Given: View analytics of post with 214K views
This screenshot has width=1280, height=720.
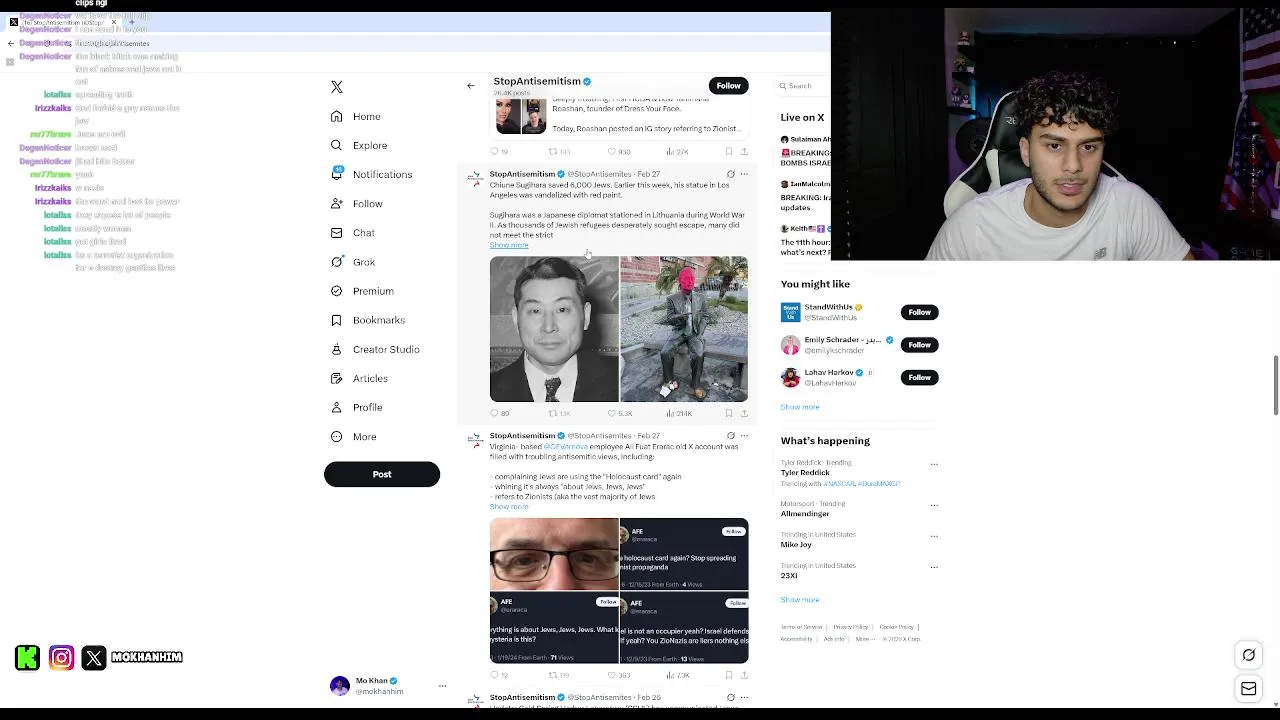Looking at the screenshot, I should (x=678, y=413).
